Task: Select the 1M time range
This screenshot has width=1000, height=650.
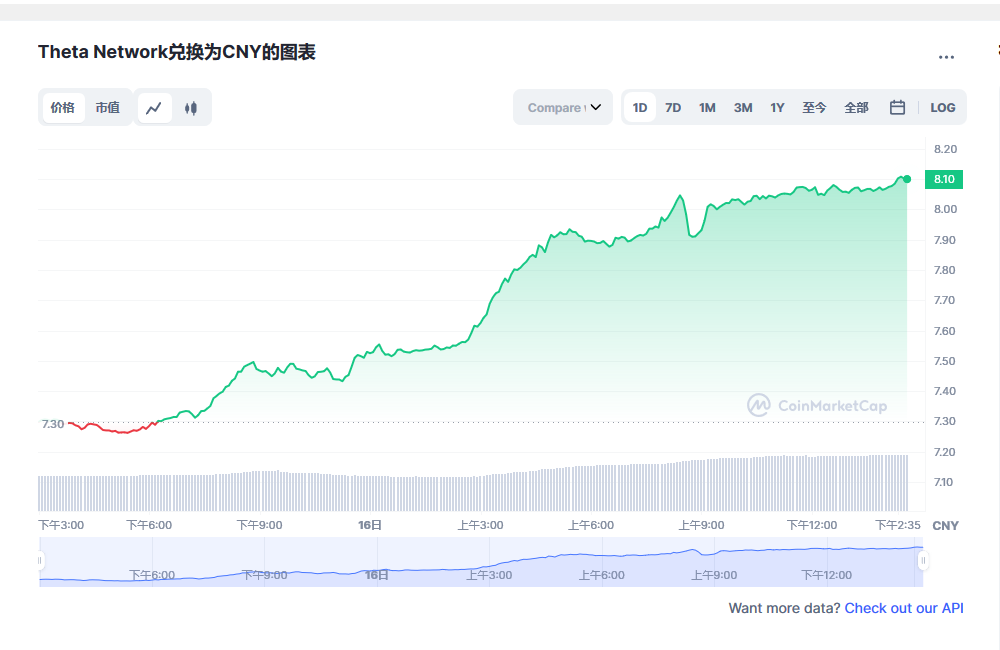Action: click(x=707, y=107)
